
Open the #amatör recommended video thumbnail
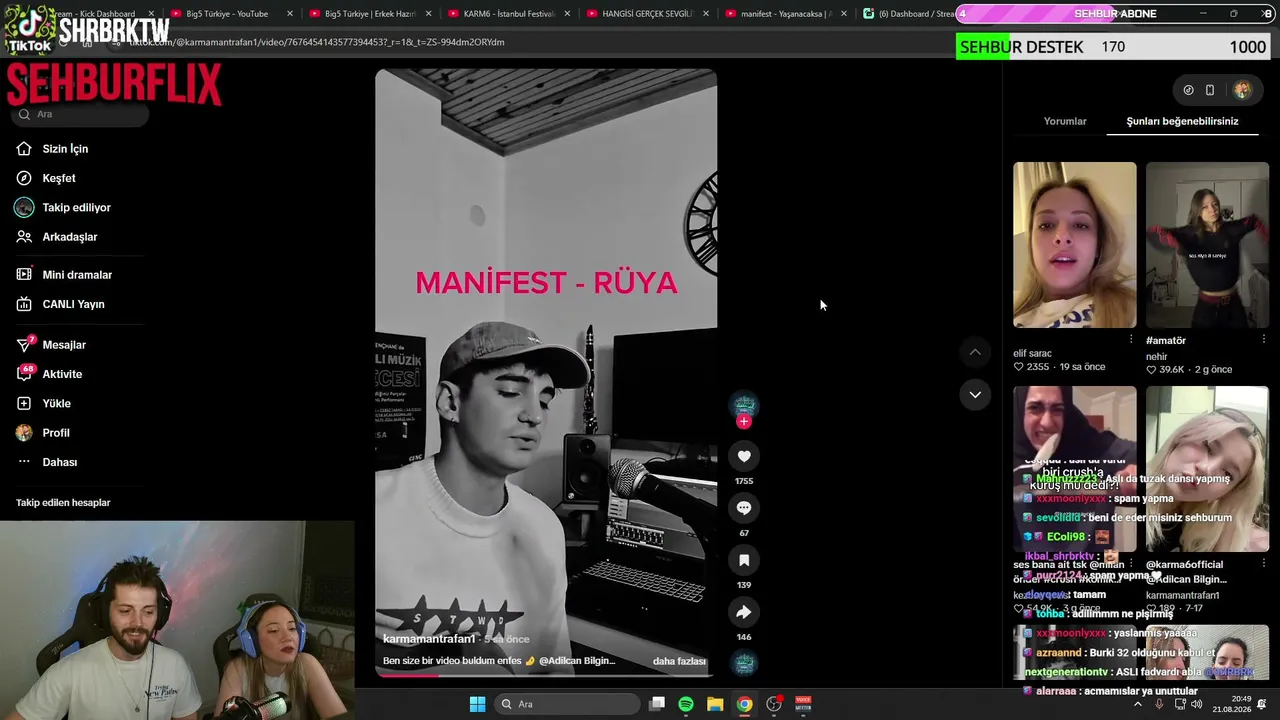(1207, 245)
